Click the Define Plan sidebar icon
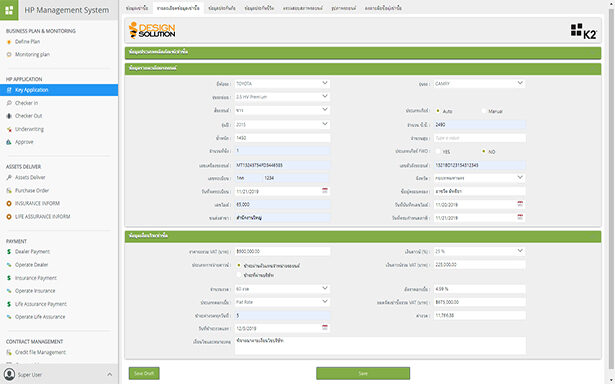The width and height of the screenshot is (615, 384). (x=9, y=42)
